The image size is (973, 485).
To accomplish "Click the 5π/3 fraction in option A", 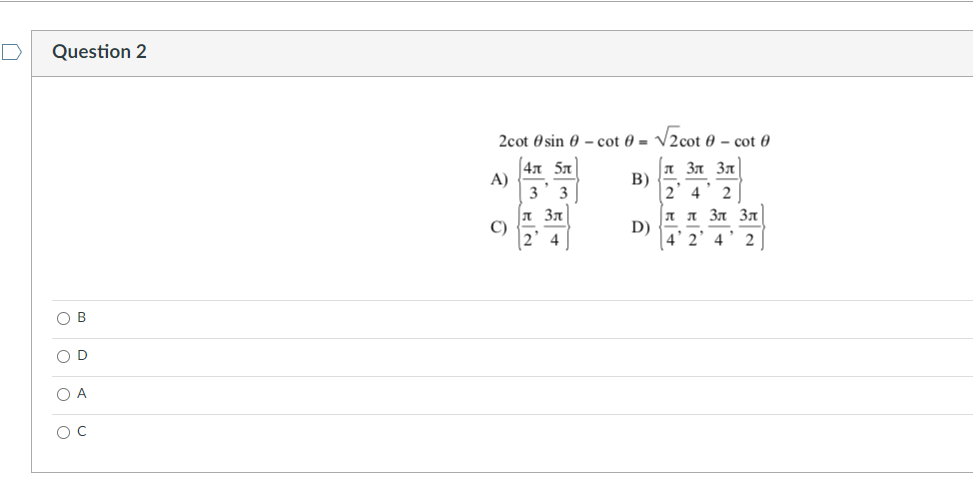I will point(563,180).
